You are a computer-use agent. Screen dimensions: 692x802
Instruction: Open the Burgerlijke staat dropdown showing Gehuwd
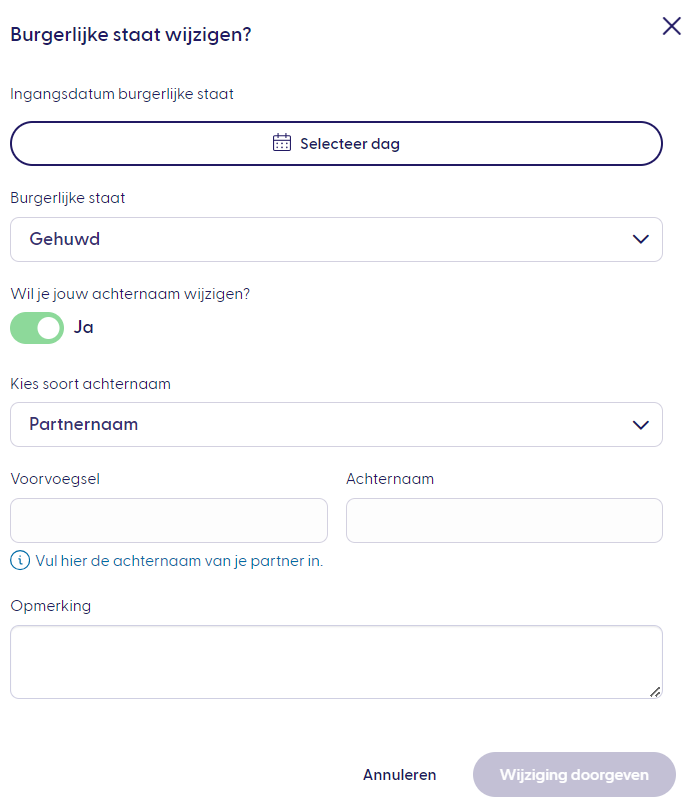(336, 239)
